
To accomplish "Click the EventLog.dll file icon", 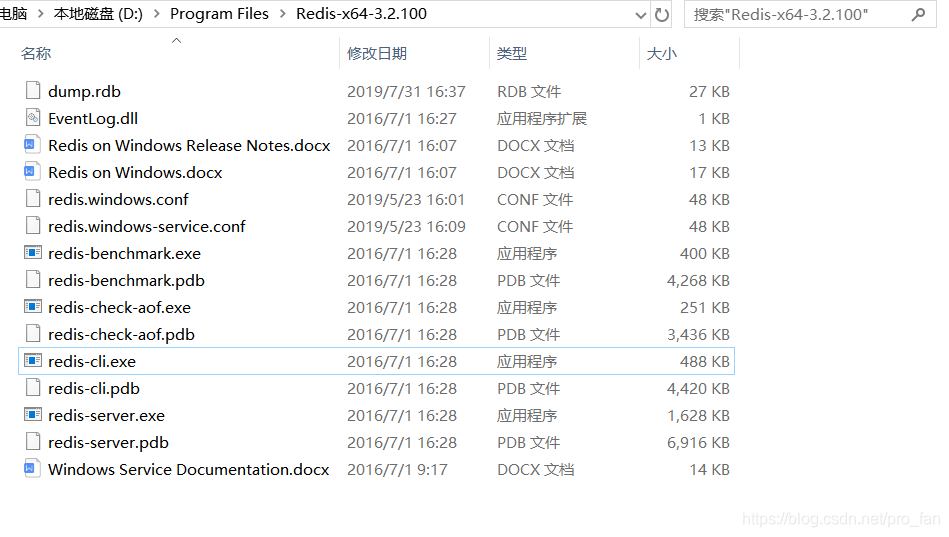I will click(33, 118).
